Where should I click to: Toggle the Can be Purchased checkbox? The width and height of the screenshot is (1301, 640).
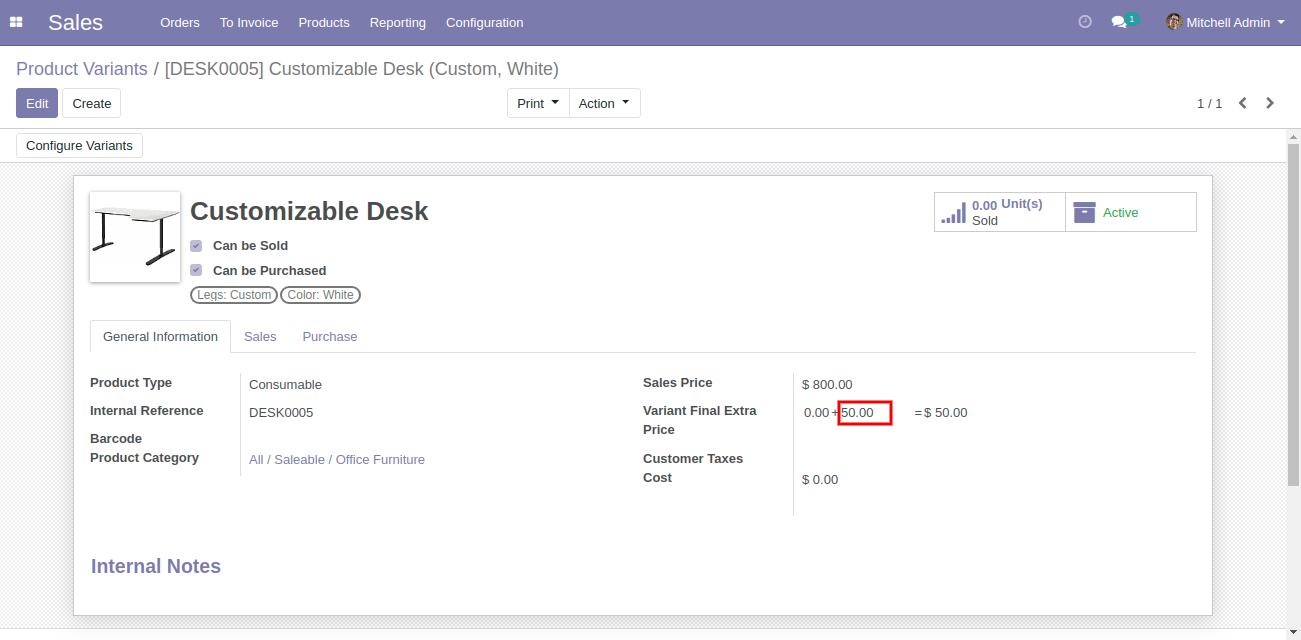pos(196,271)
